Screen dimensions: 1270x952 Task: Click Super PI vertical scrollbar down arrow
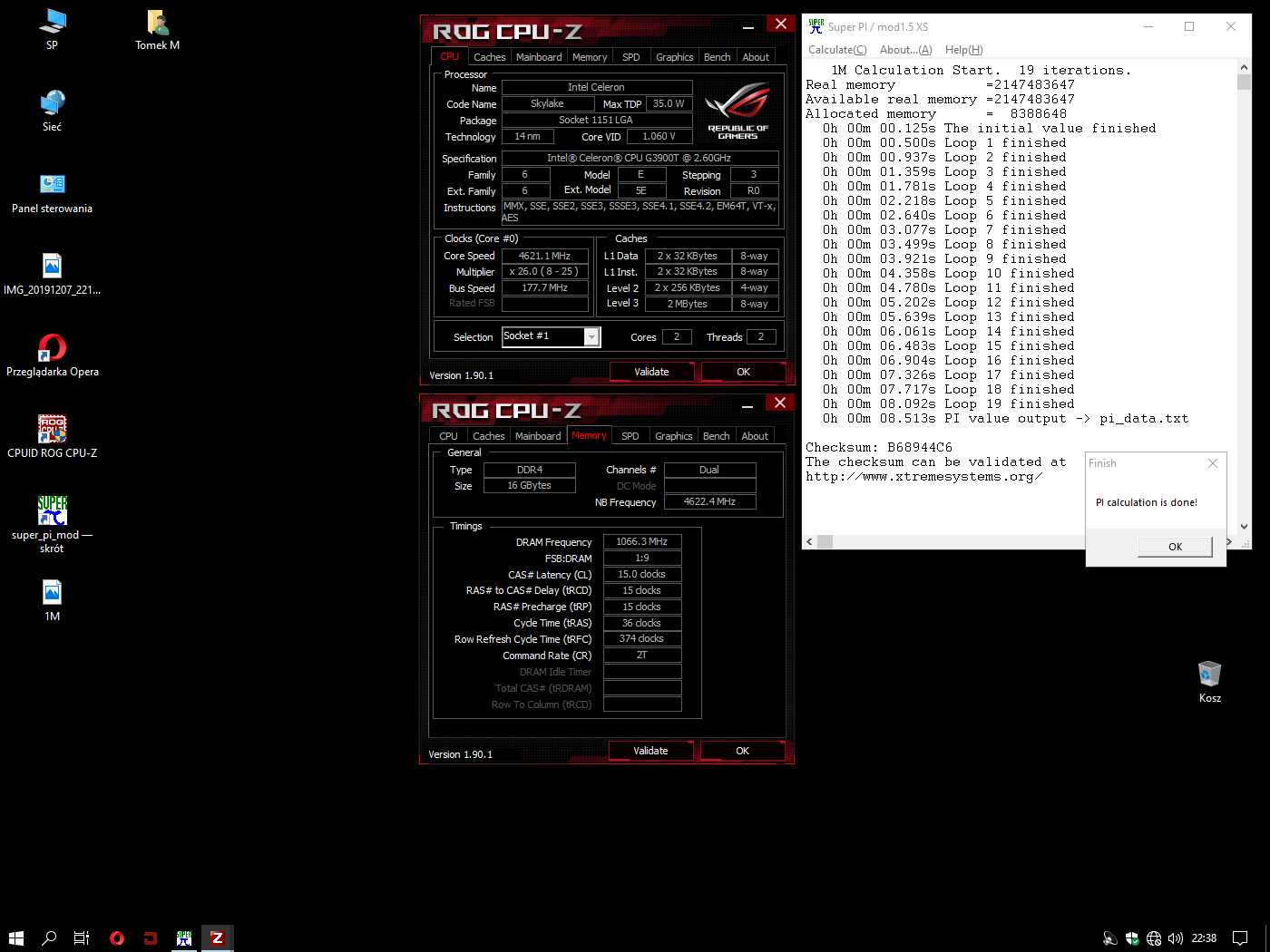tap(1244, 527)
